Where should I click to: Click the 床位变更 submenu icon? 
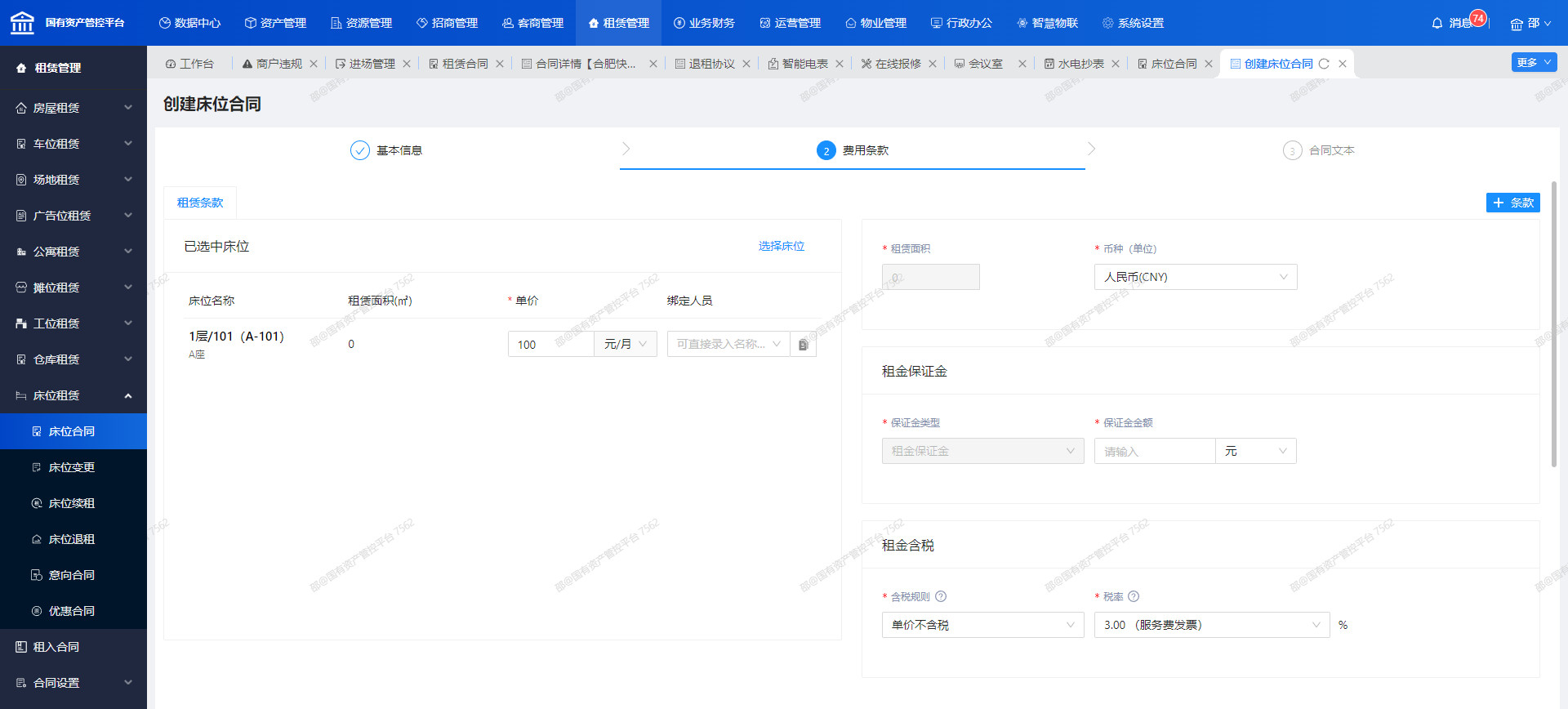pyautogui.click(x=37, y=467)
